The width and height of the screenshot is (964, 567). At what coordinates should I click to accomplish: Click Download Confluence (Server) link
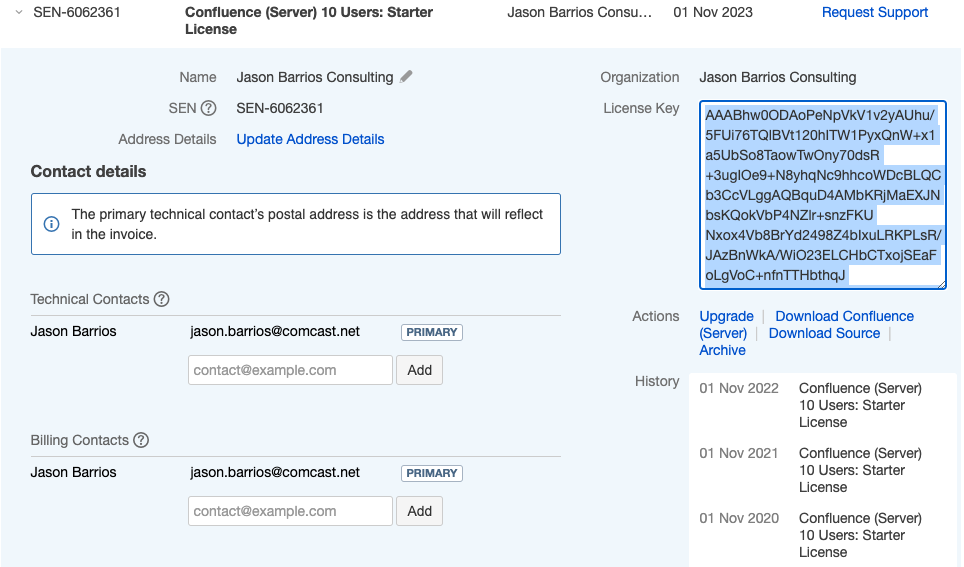(844, 316)
